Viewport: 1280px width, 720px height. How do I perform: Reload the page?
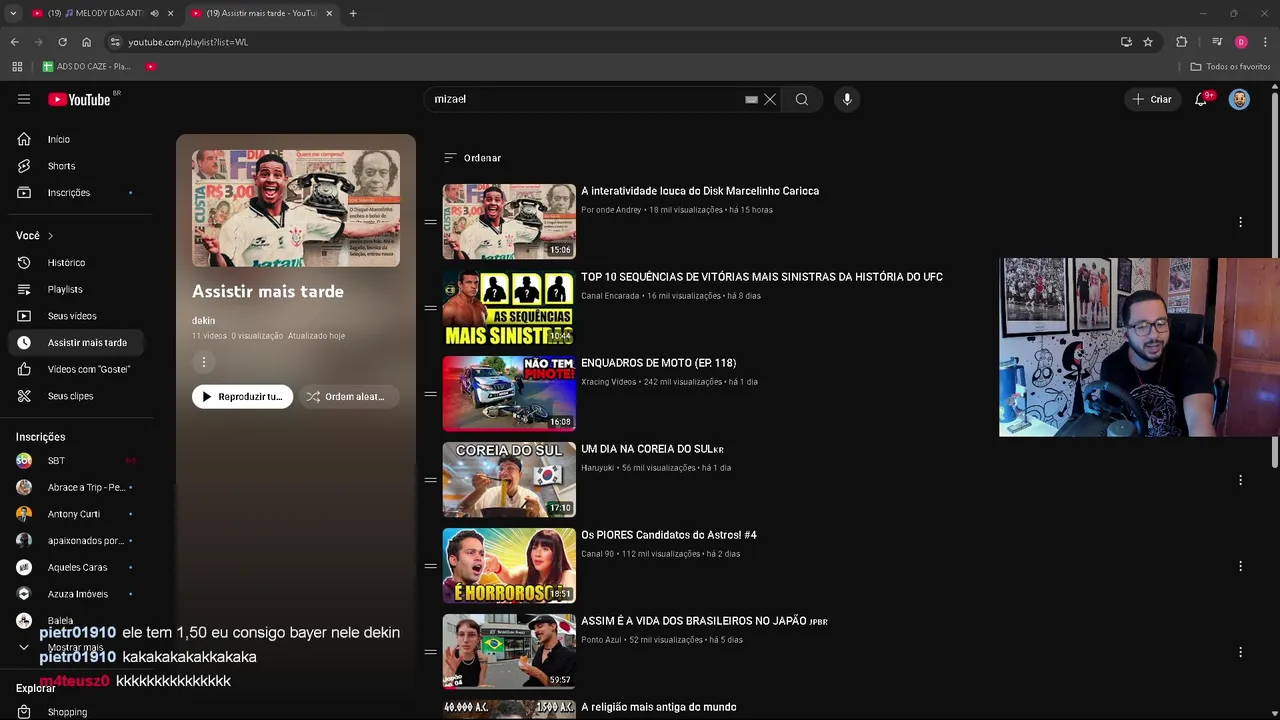62,42
